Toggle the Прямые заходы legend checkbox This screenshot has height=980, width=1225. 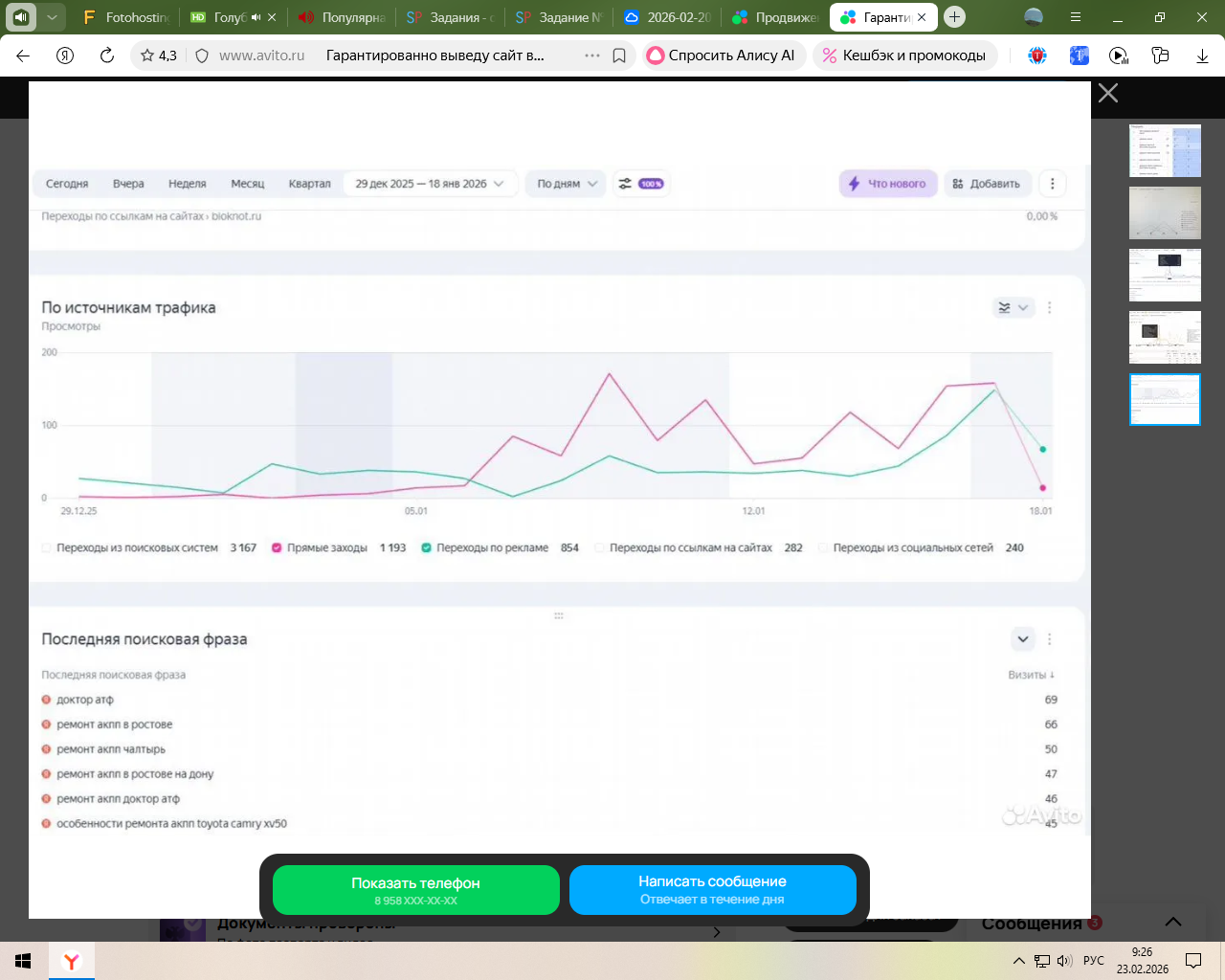click(x=277, y=548)
